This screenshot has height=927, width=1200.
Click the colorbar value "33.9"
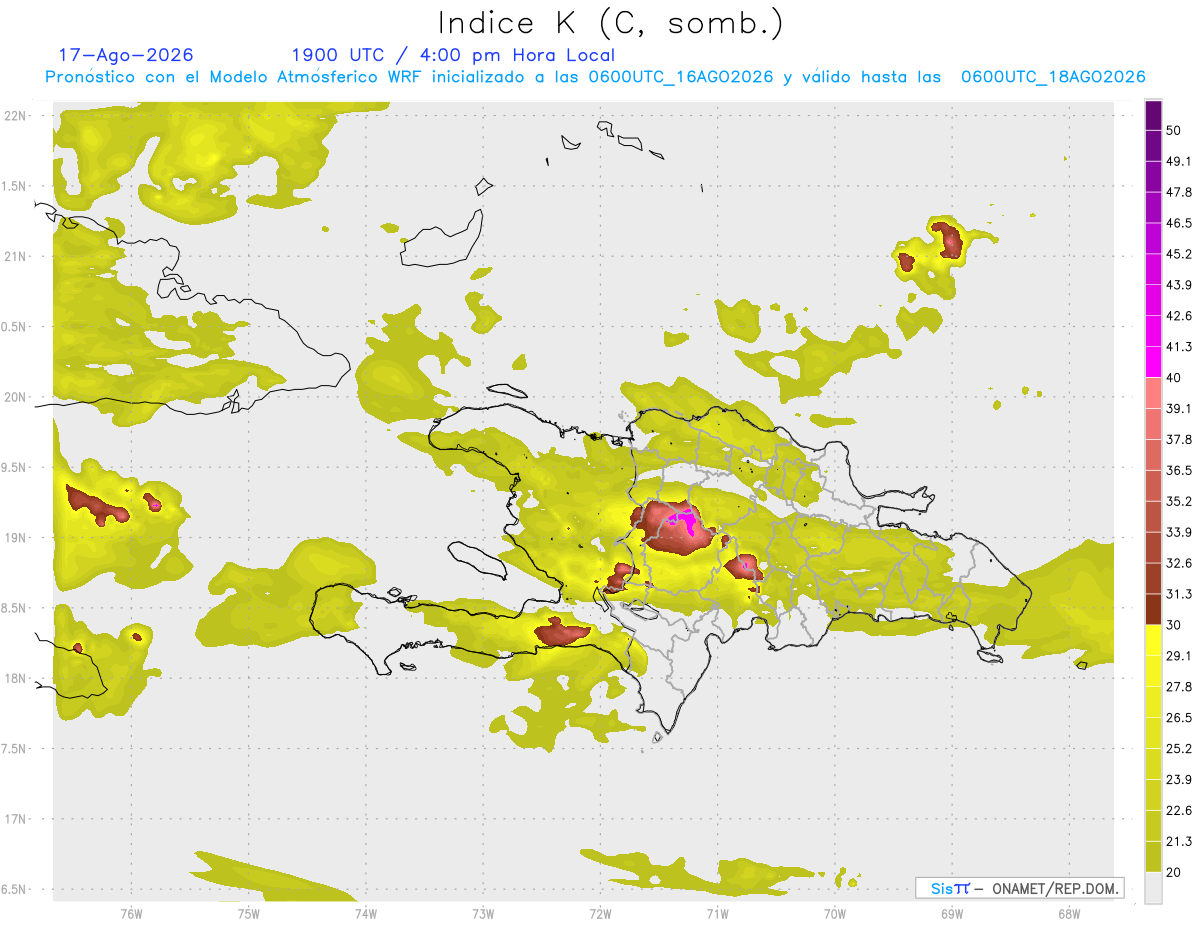(1179, 532)
